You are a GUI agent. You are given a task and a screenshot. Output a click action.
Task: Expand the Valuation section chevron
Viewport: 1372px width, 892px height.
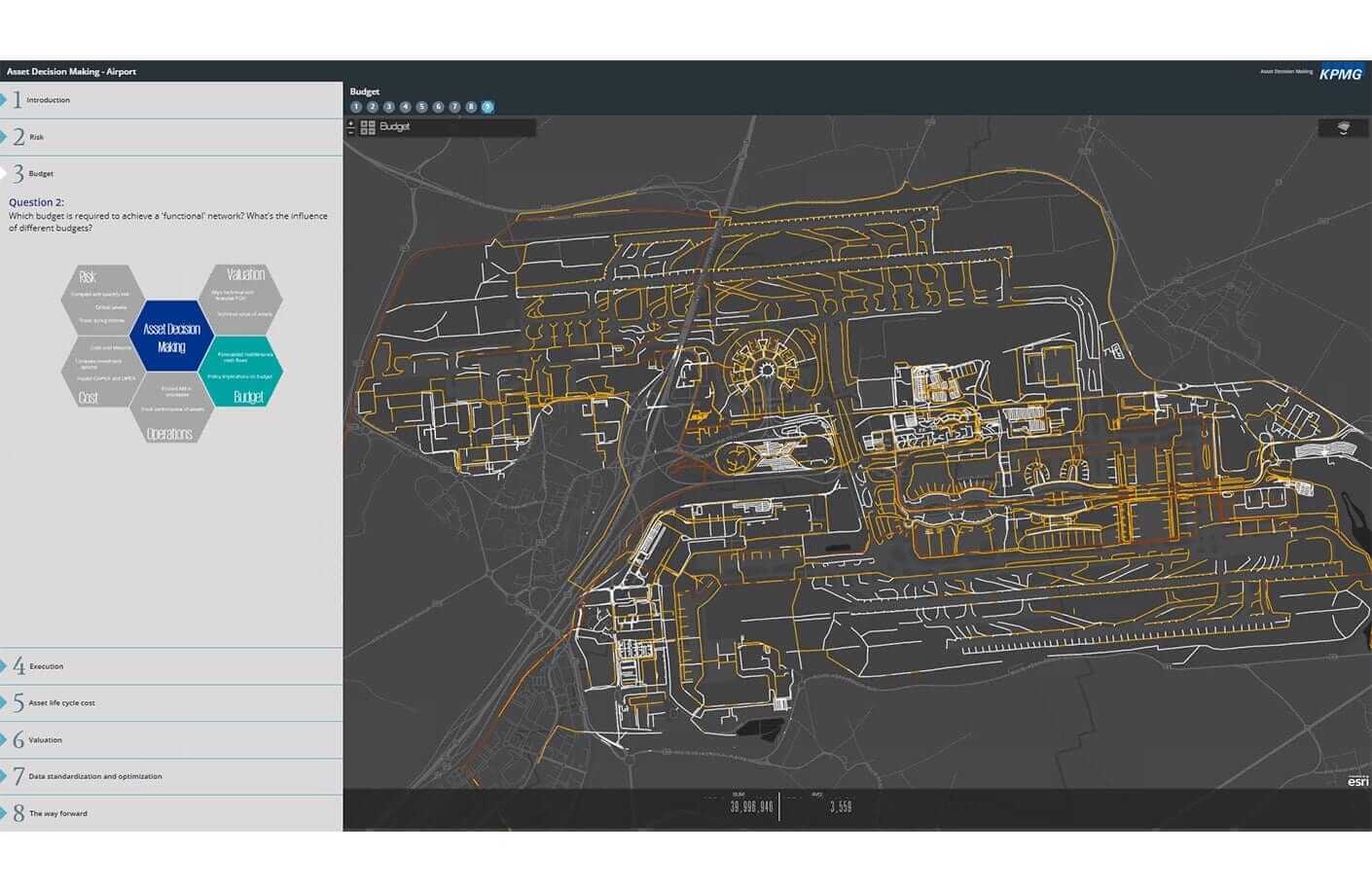4,739
